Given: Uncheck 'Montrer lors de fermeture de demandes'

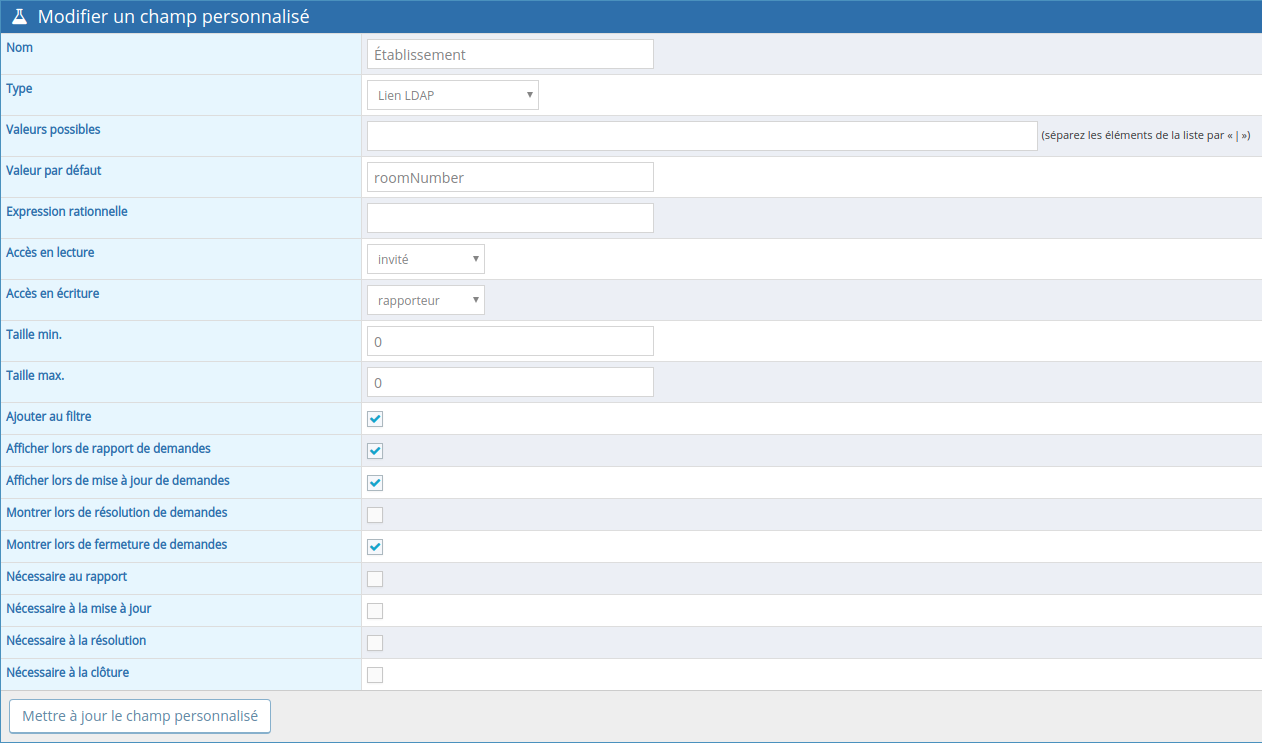Looking at the screenshot, I should coord(375,547).
